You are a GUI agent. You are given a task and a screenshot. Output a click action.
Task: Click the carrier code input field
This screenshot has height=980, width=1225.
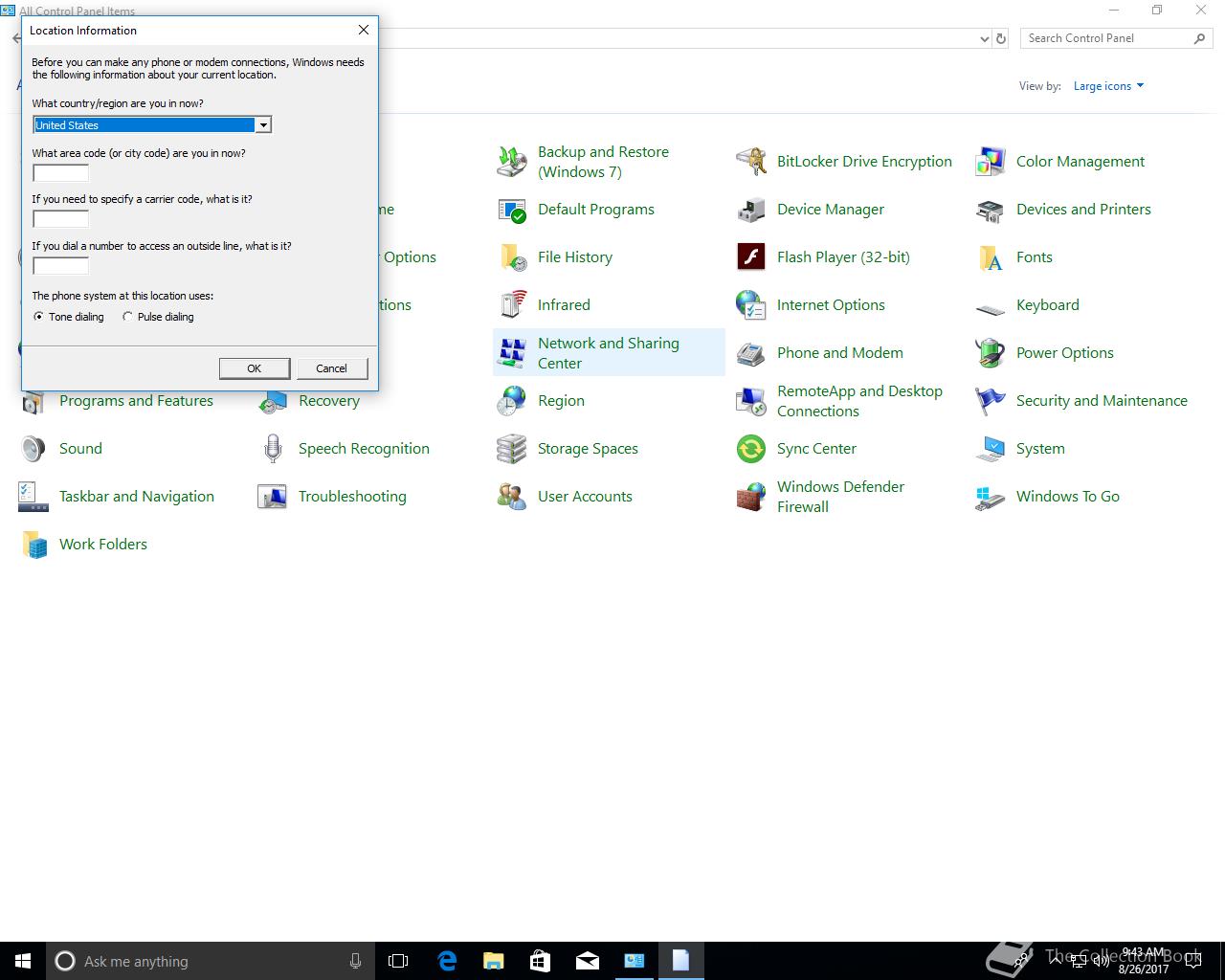tap(60, 219)
